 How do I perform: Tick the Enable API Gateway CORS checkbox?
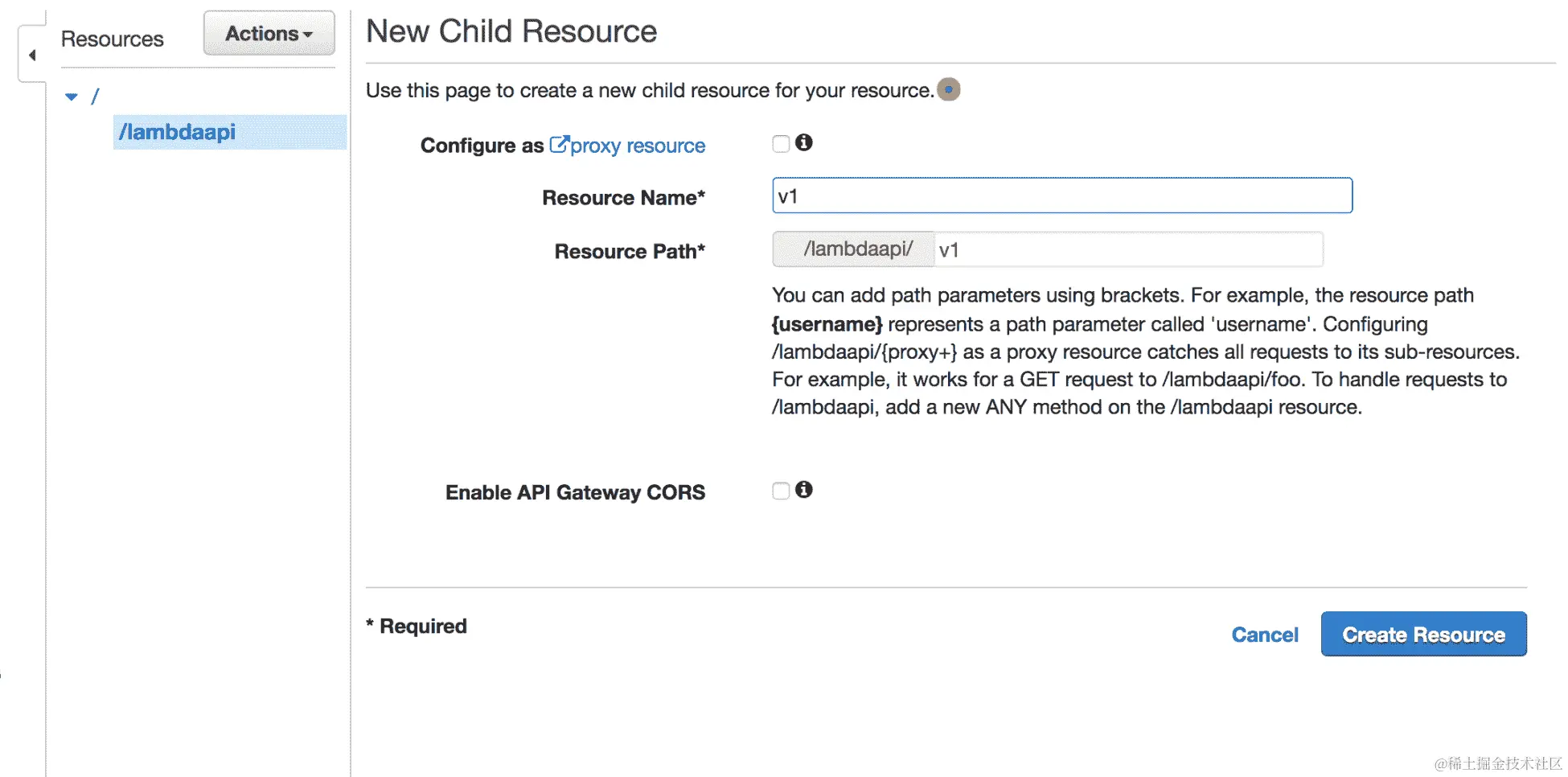pos(781,491)
